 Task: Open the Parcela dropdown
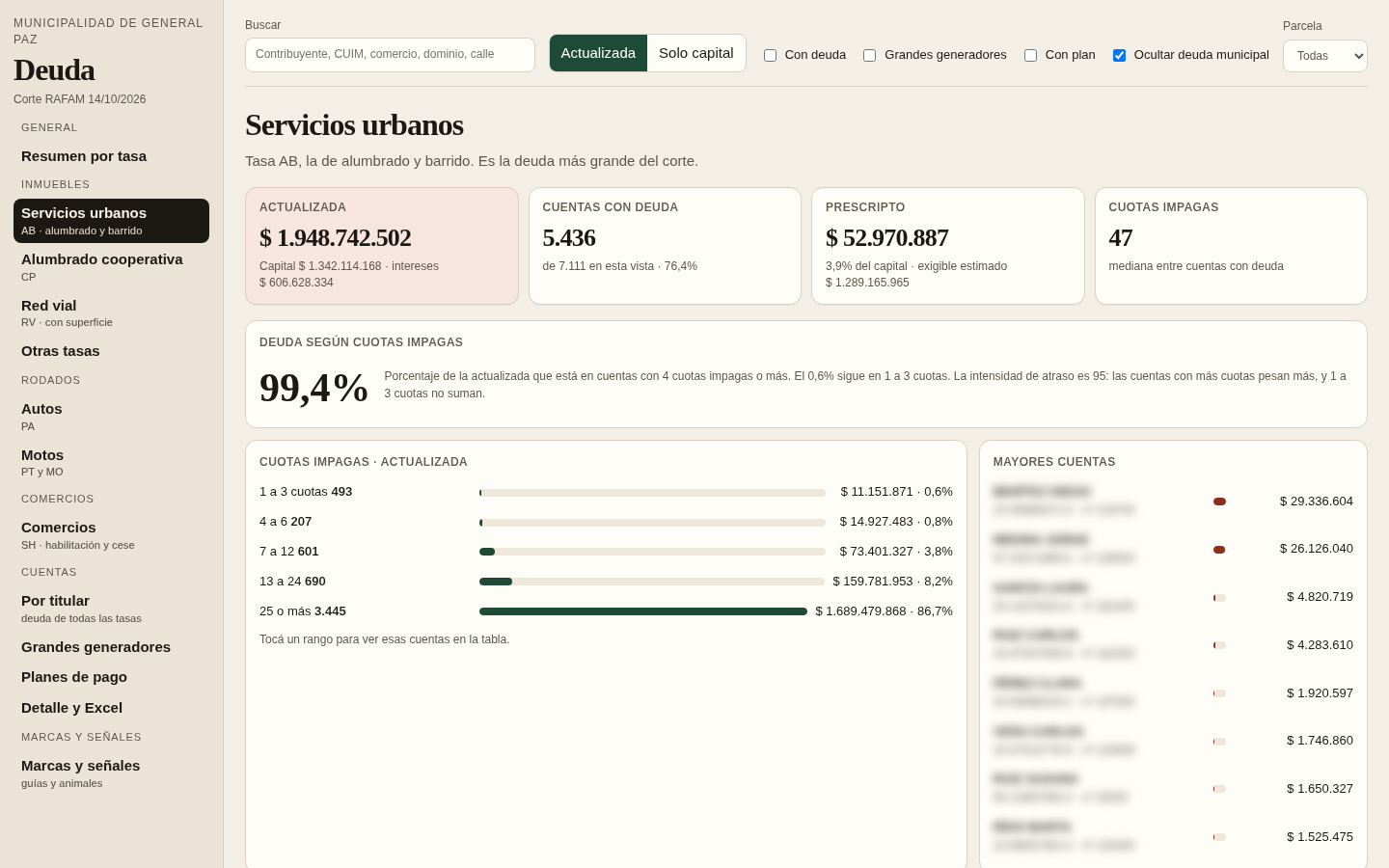1325,56
